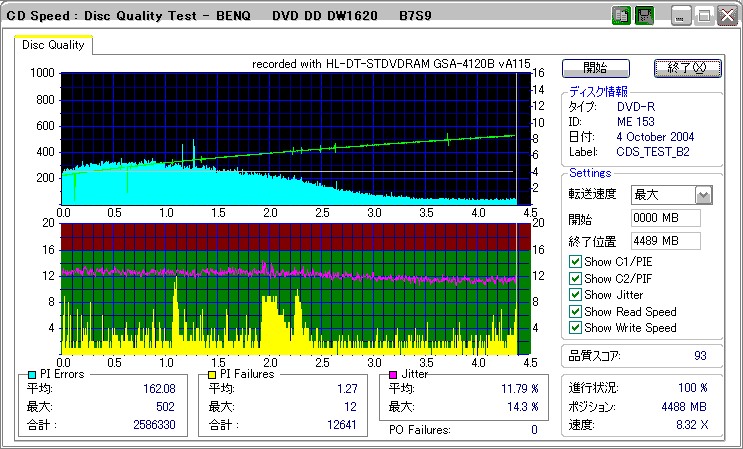Click the save screenshot floppy icon
743x449 pixels.
[x=644, y=15]
